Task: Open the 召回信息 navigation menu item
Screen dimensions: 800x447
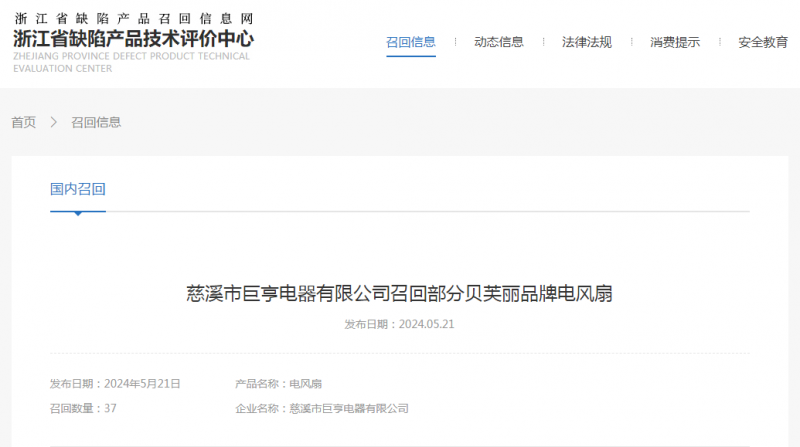Action: 411,42
